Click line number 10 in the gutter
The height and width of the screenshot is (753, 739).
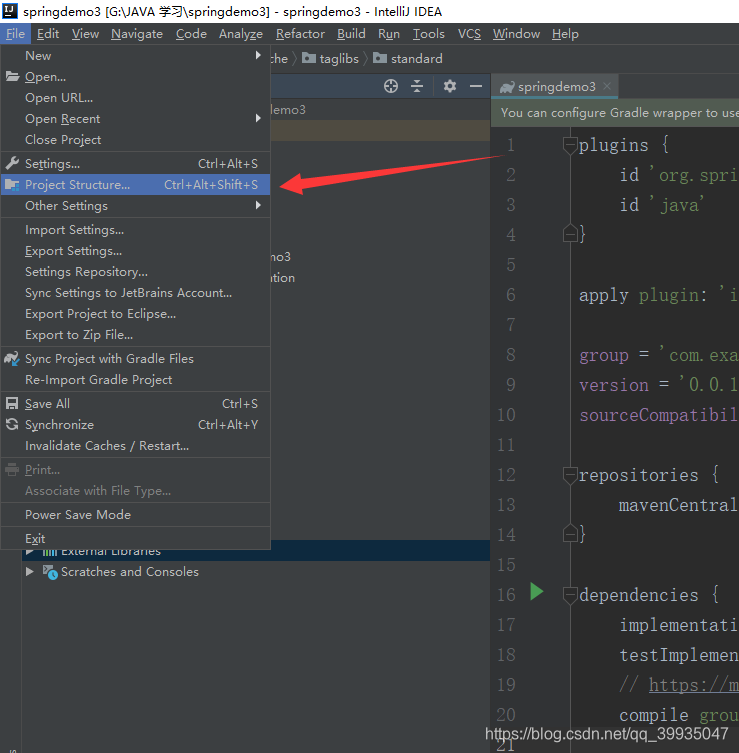(x=507, y=414)
